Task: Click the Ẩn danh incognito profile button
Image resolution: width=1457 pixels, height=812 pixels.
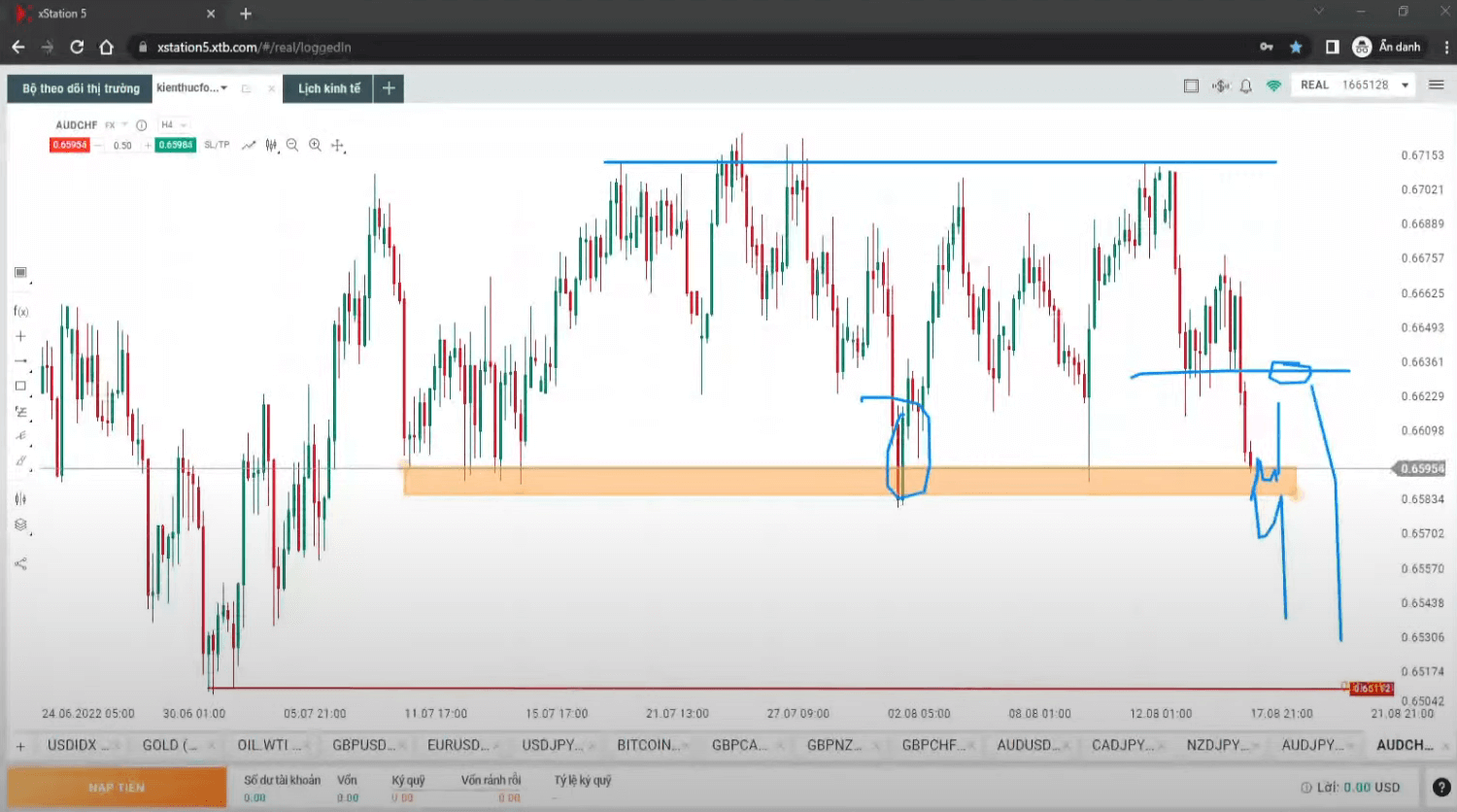Action: click(x=1387, y=47)
